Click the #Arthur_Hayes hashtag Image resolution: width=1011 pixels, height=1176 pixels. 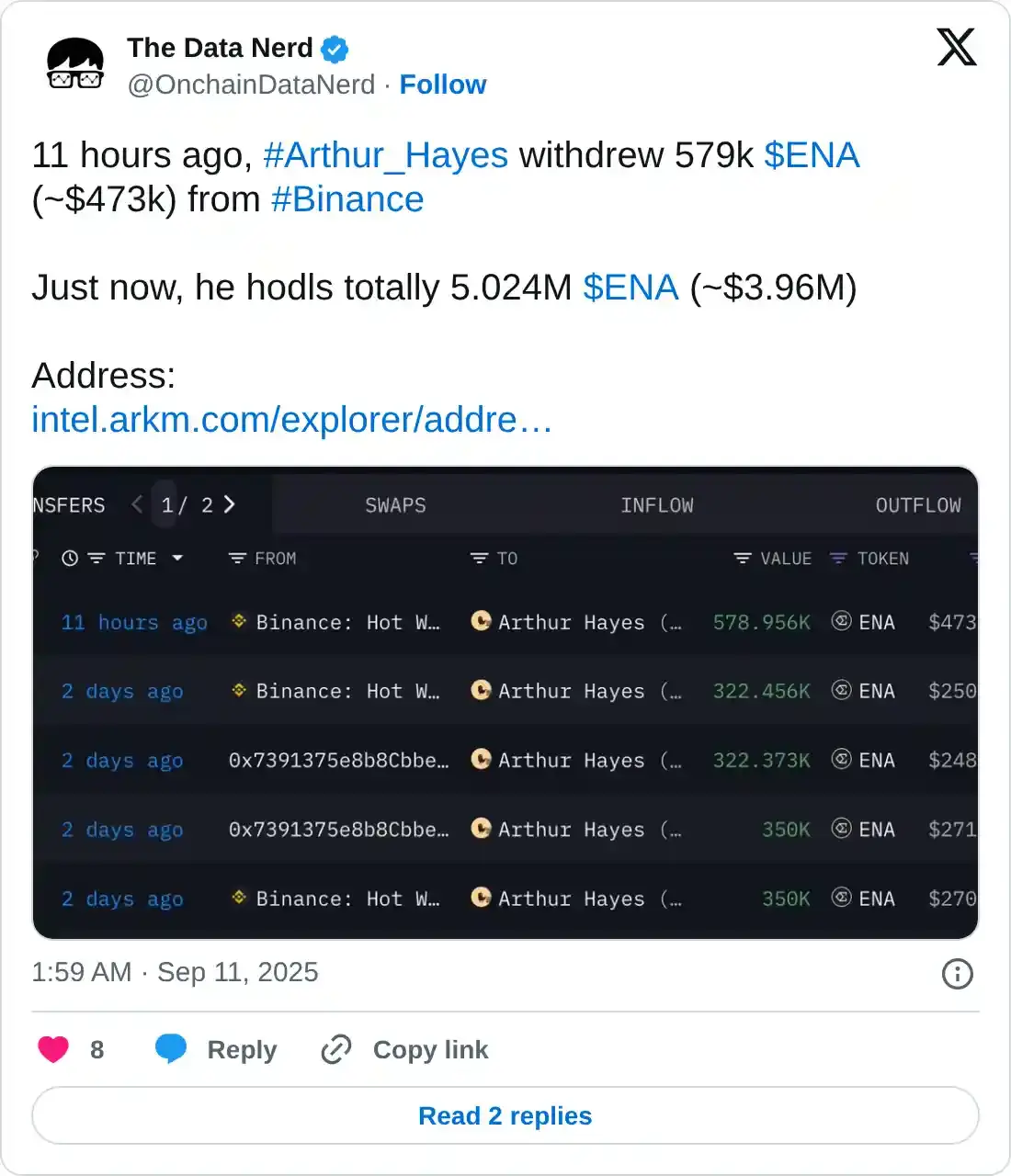point(385,155)
